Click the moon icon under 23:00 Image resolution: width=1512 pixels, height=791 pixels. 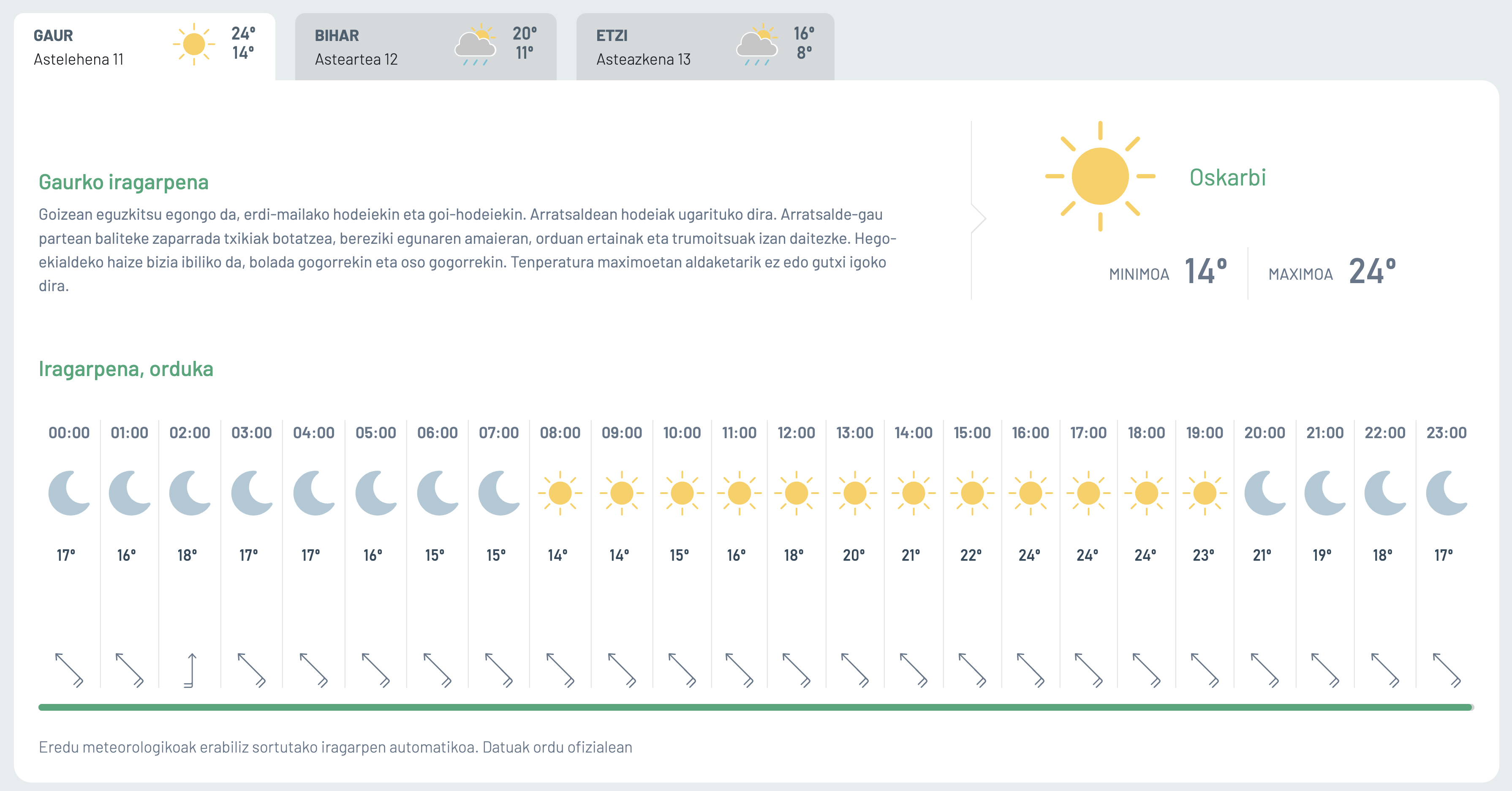(1447, 493)
